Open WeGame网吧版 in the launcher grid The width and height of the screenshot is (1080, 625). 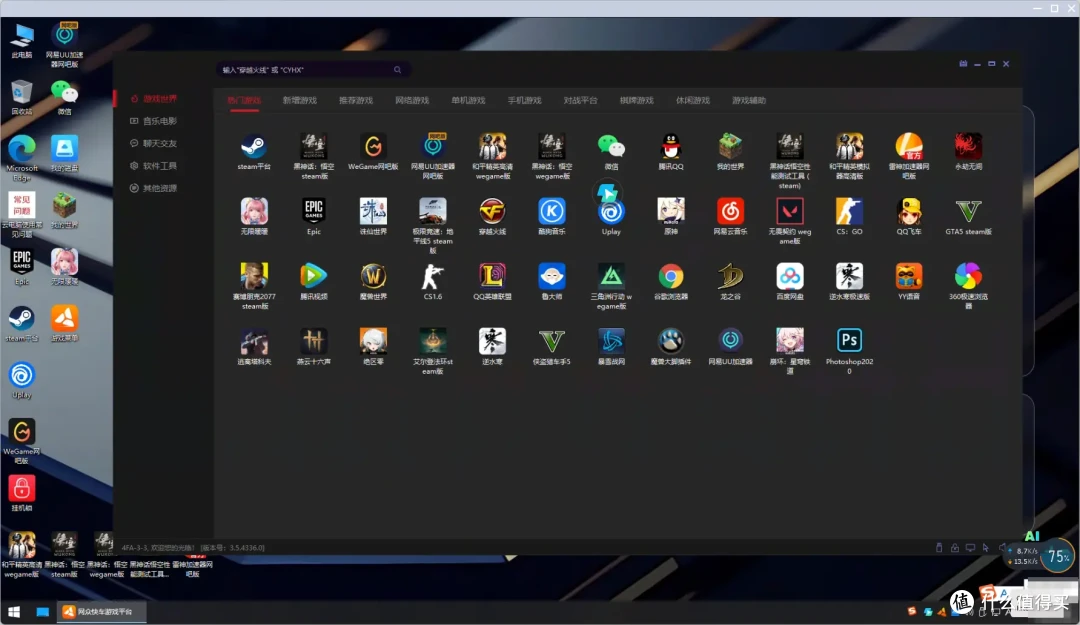click(x=373, y=147)
